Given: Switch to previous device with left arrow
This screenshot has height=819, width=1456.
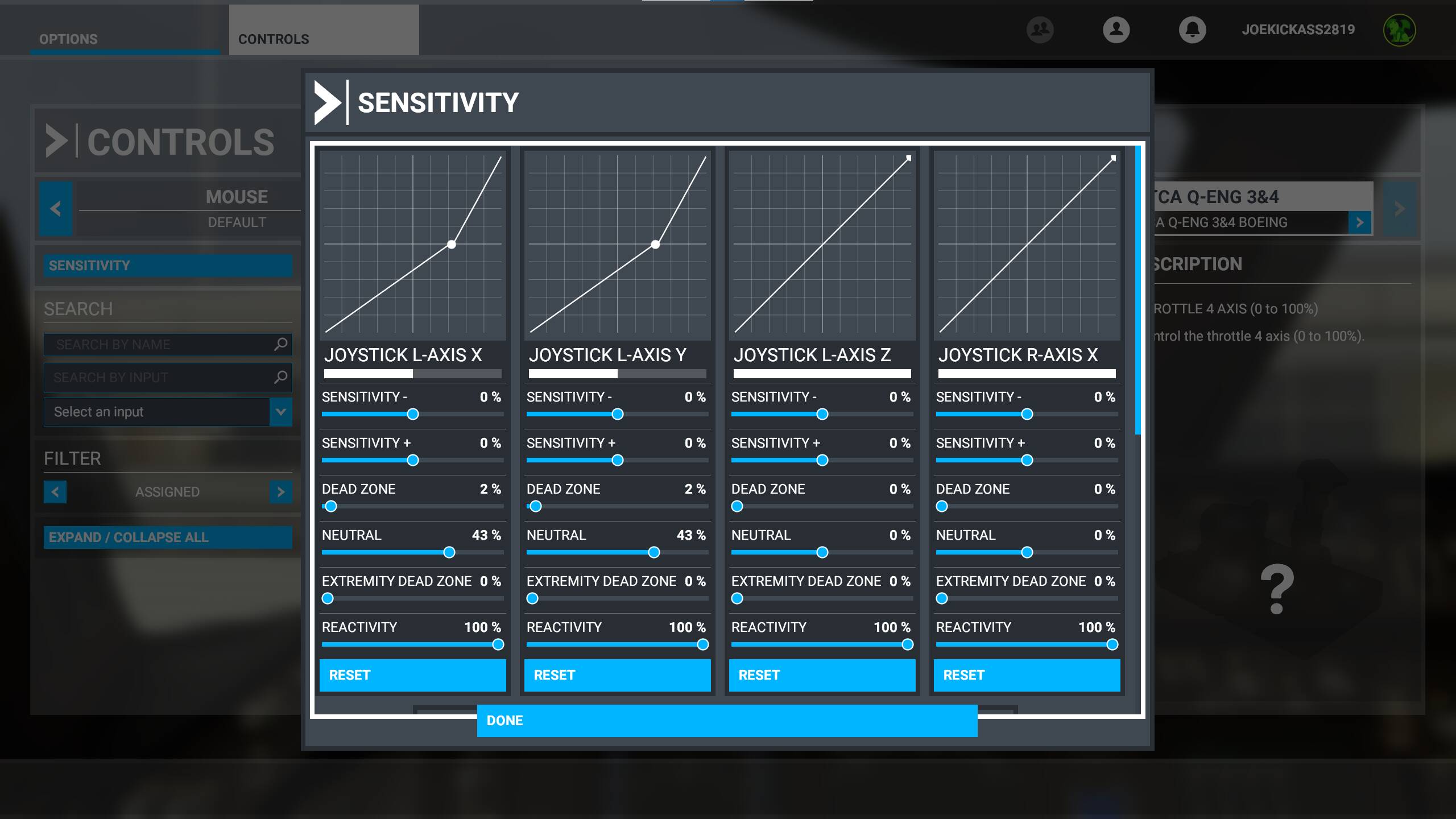Looking at the screenshot, I should 56,209.
